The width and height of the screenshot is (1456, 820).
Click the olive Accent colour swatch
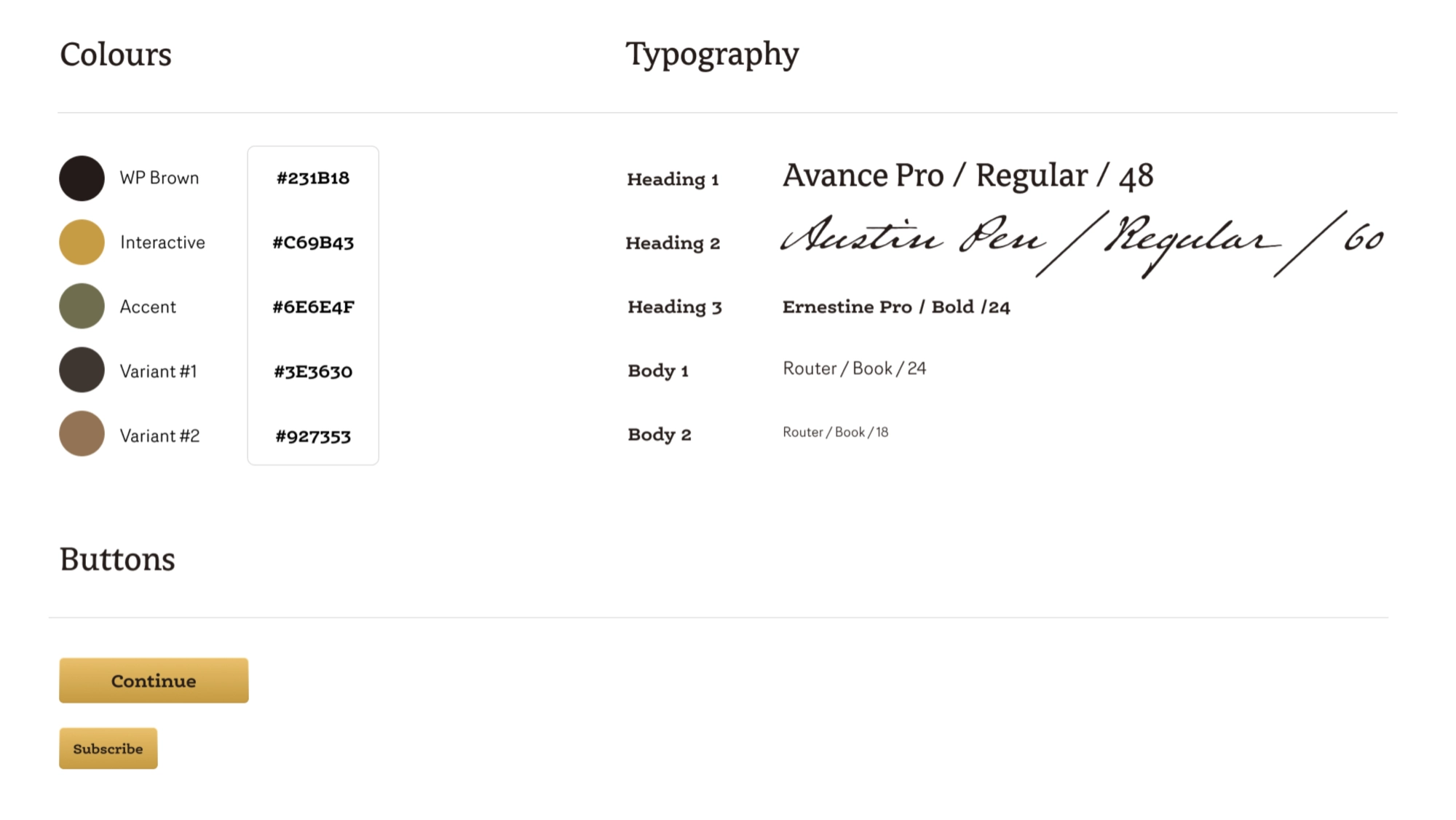[x=82, y=307]
